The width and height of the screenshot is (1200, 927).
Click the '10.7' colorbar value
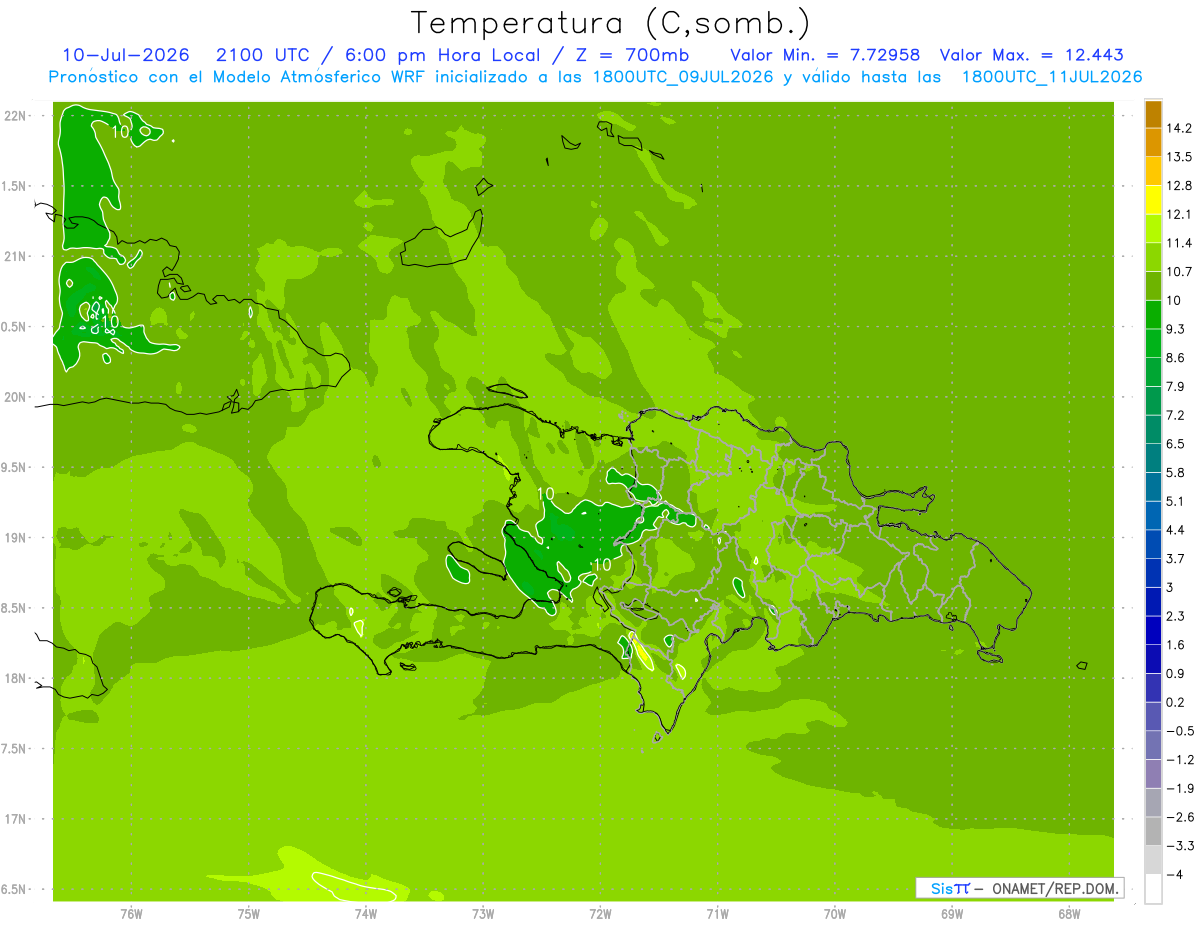[1179, 271]
